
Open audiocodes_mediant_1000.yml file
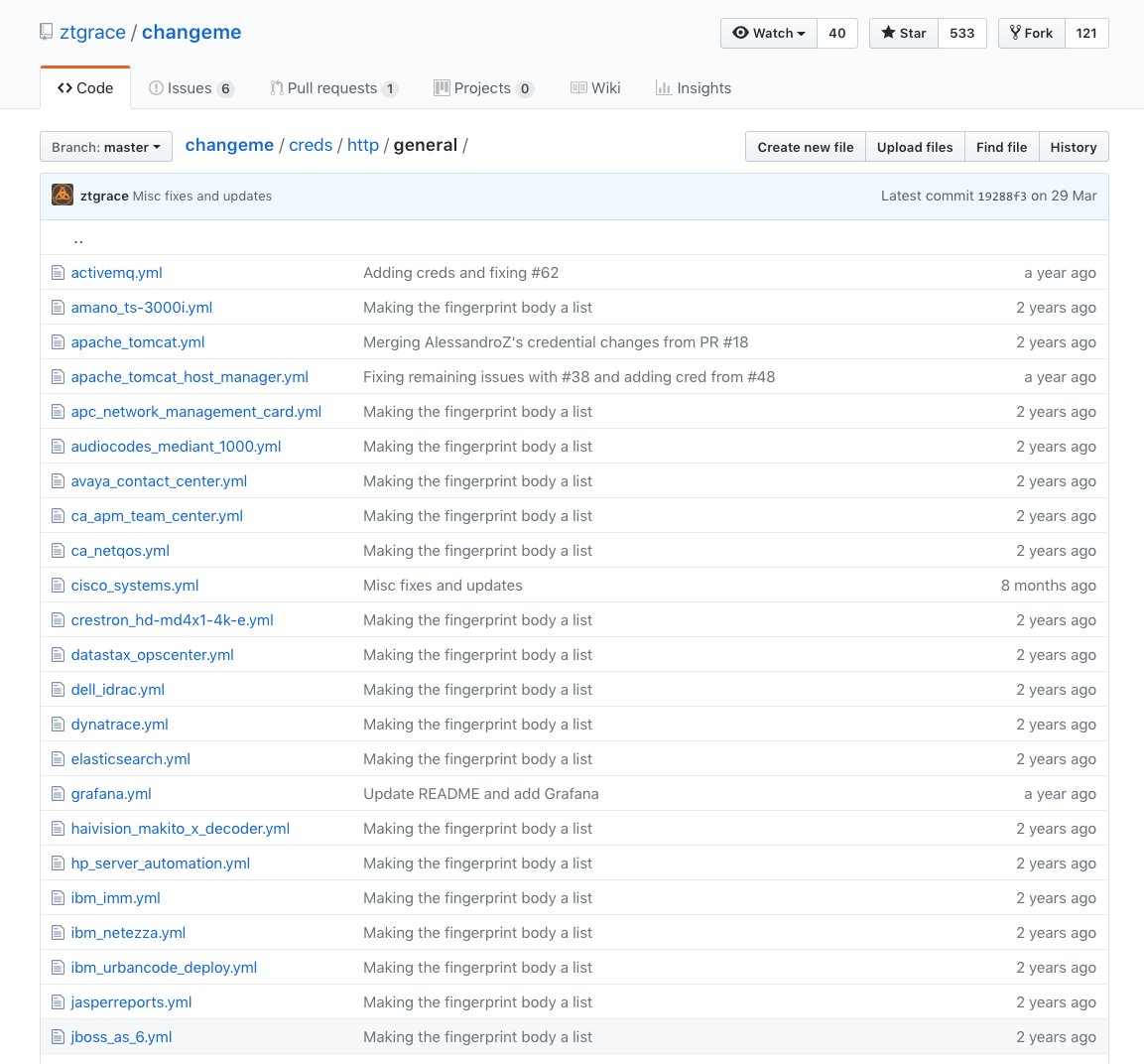coord(176,447)
